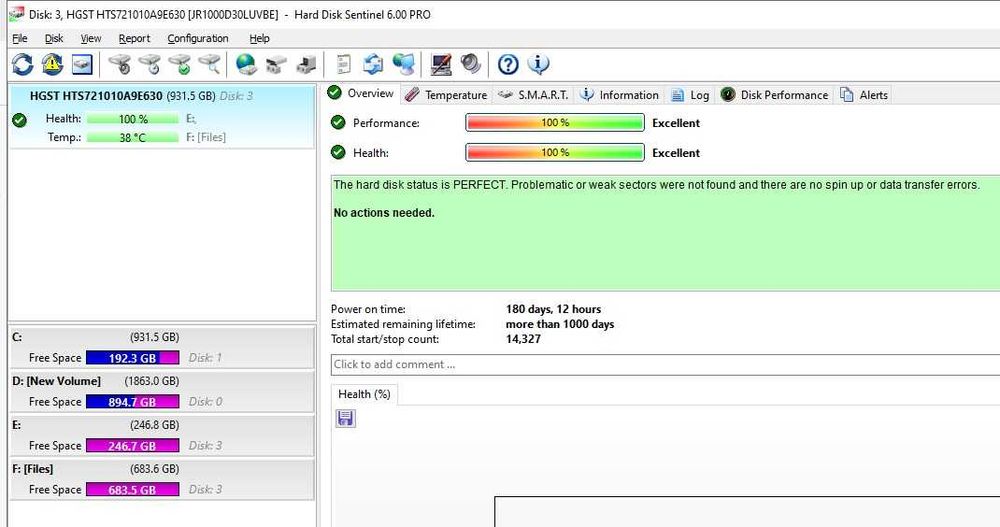Click the 'Excellent' label beside Performance
The height and width of the screenshot is (527, 1000).
click(x=676, y=123)
